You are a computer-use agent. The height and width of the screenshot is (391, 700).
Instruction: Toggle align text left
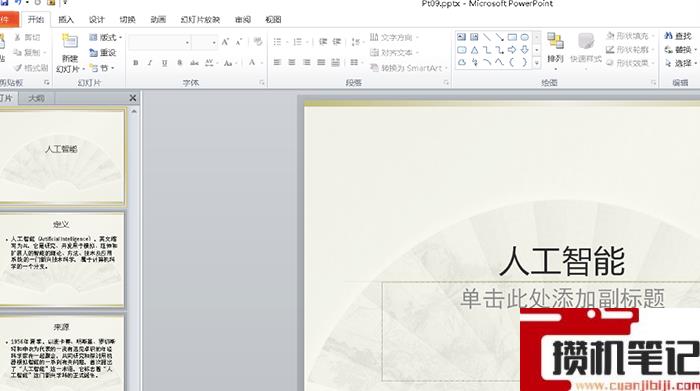[x=277, y=62]
